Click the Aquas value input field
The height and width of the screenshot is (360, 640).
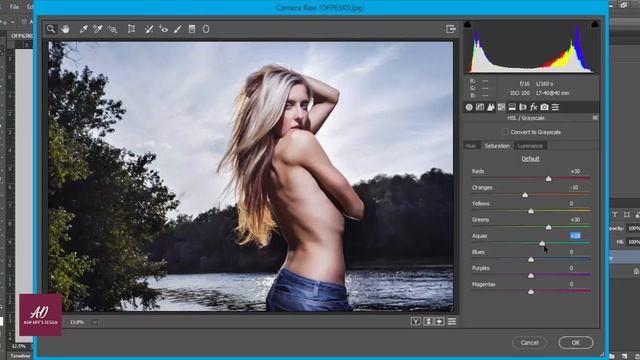pos(575,236)
